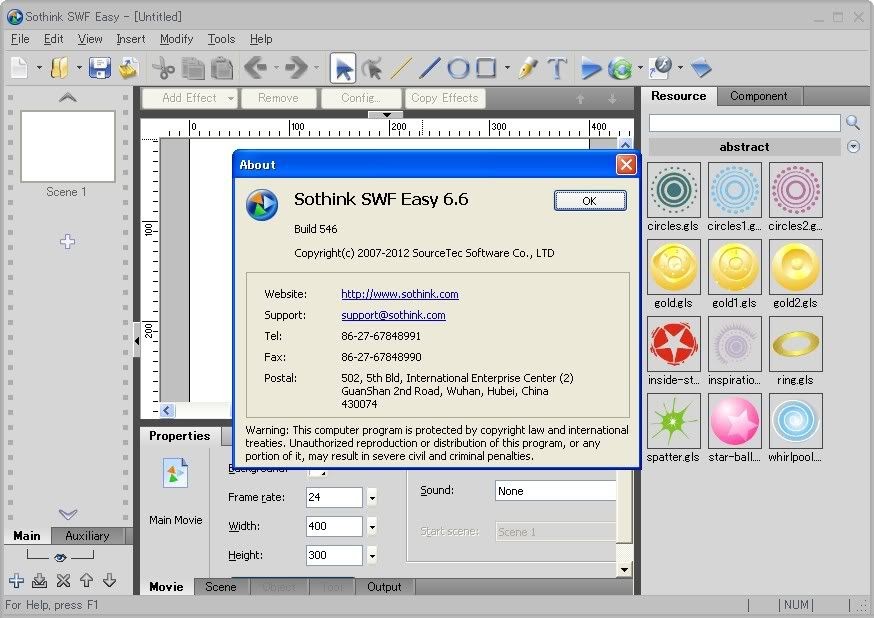Screen dimensions: 874x618
Task: Open the Sound combo box
Action: pos(556,491)
